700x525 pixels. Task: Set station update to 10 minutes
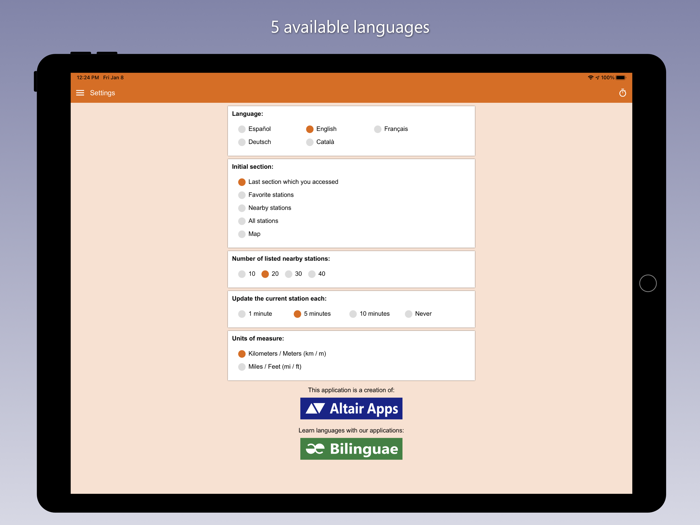point(369,314)
